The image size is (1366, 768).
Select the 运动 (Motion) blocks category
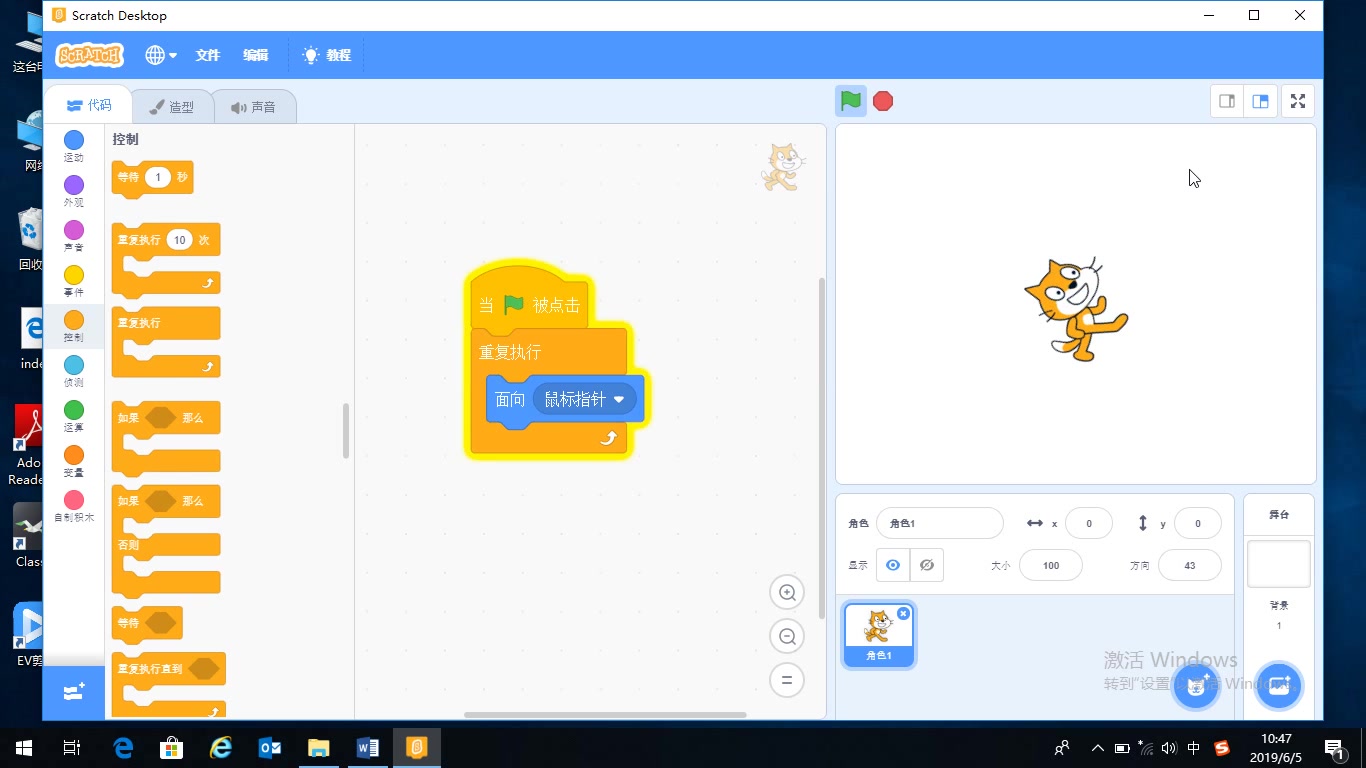coord(72,147)
